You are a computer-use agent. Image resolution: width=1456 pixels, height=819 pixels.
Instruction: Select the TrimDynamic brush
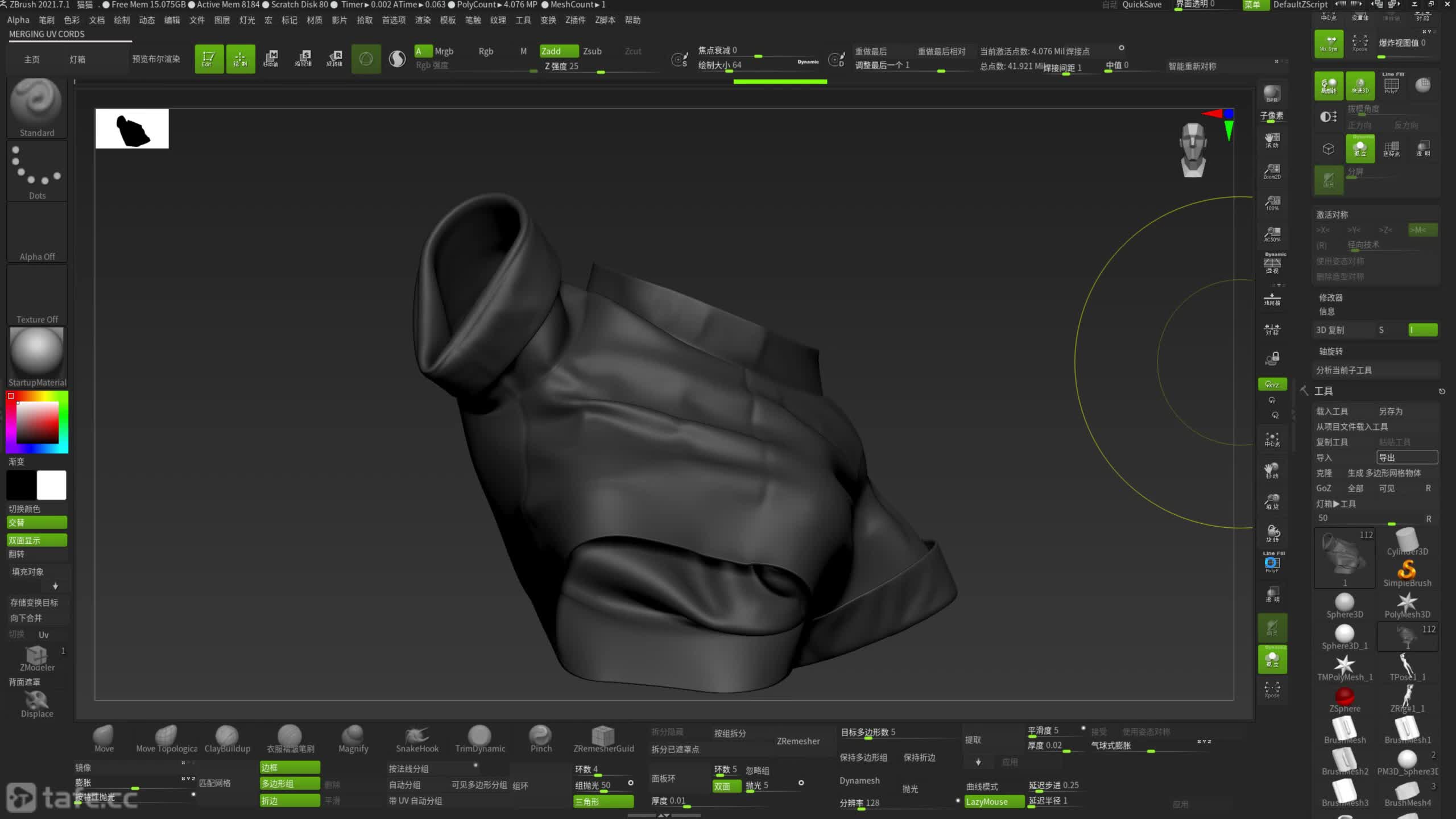(480, 739)
